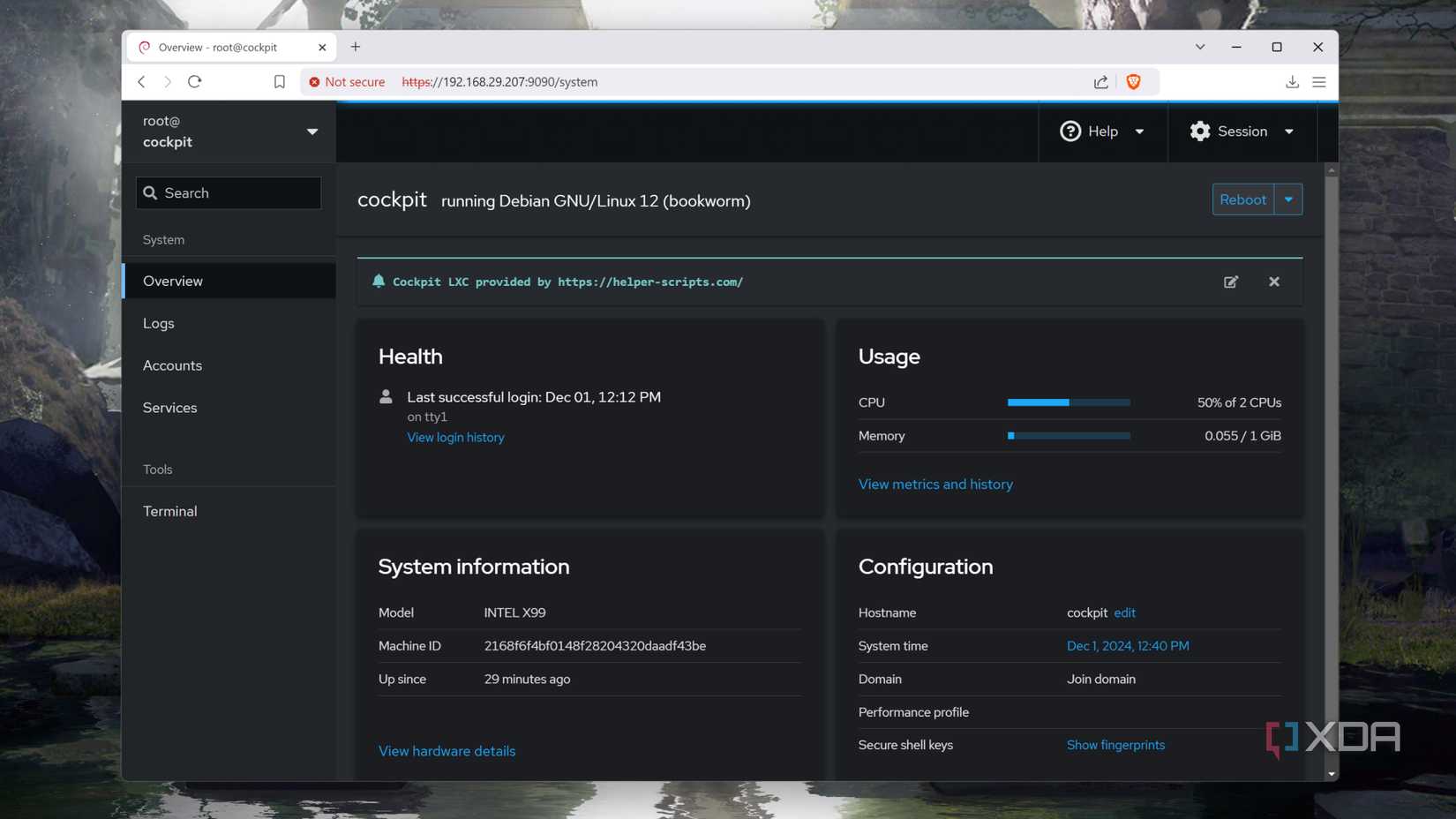The image size is (1456, 819).
Task: Select Services in the sidebar
Action: pyautogui.click(x=170, y=408)
